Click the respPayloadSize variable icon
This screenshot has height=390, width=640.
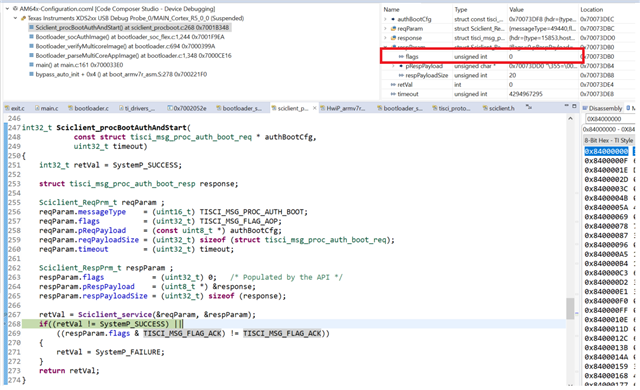[401, 75]
